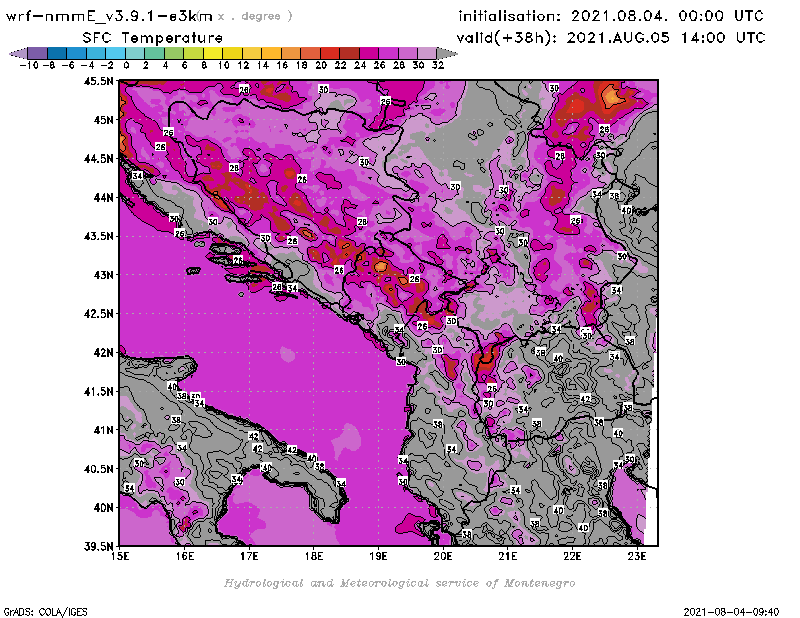This screenshot has width=800, height=618.
Task: Click the below -10 arrow of the legend
Action: (18, 53)
